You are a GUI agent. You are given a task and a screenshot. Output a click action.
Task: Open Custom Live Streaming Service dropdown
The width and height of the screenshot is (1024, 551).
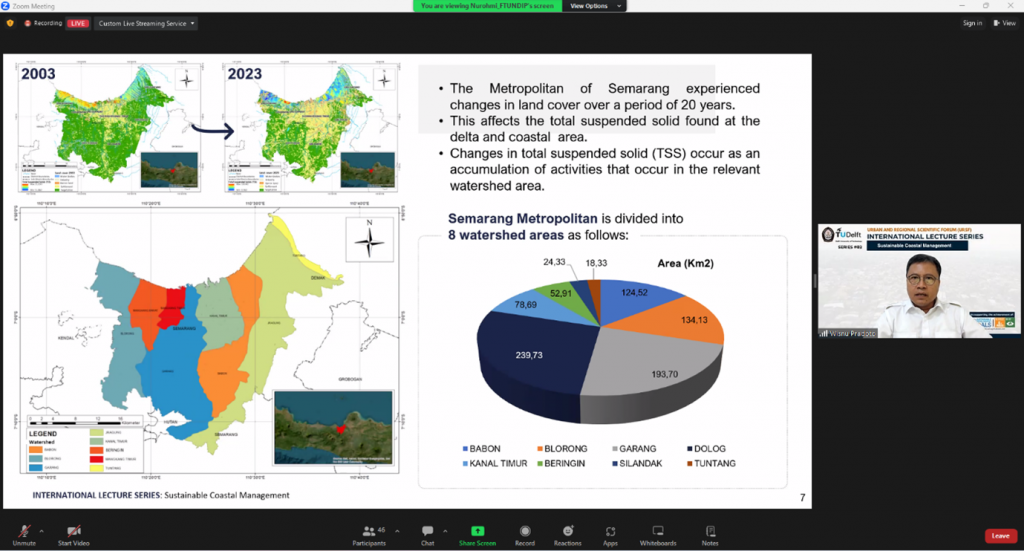[x=145, y=23]
